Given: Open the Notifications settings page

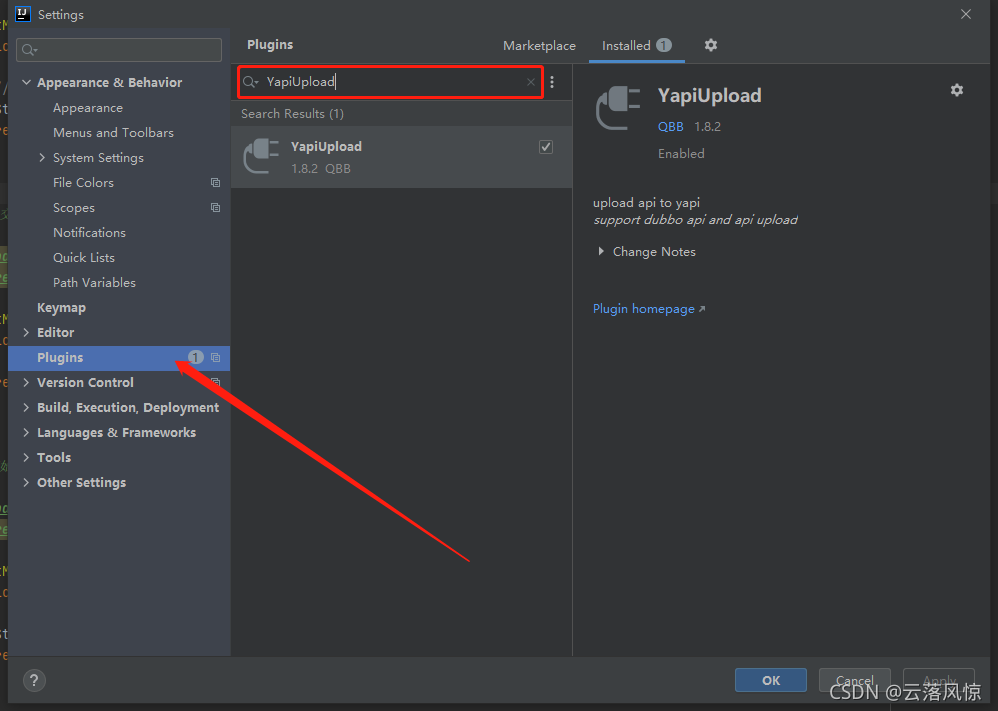Looking at the screenshot, I should pos(89,232).
